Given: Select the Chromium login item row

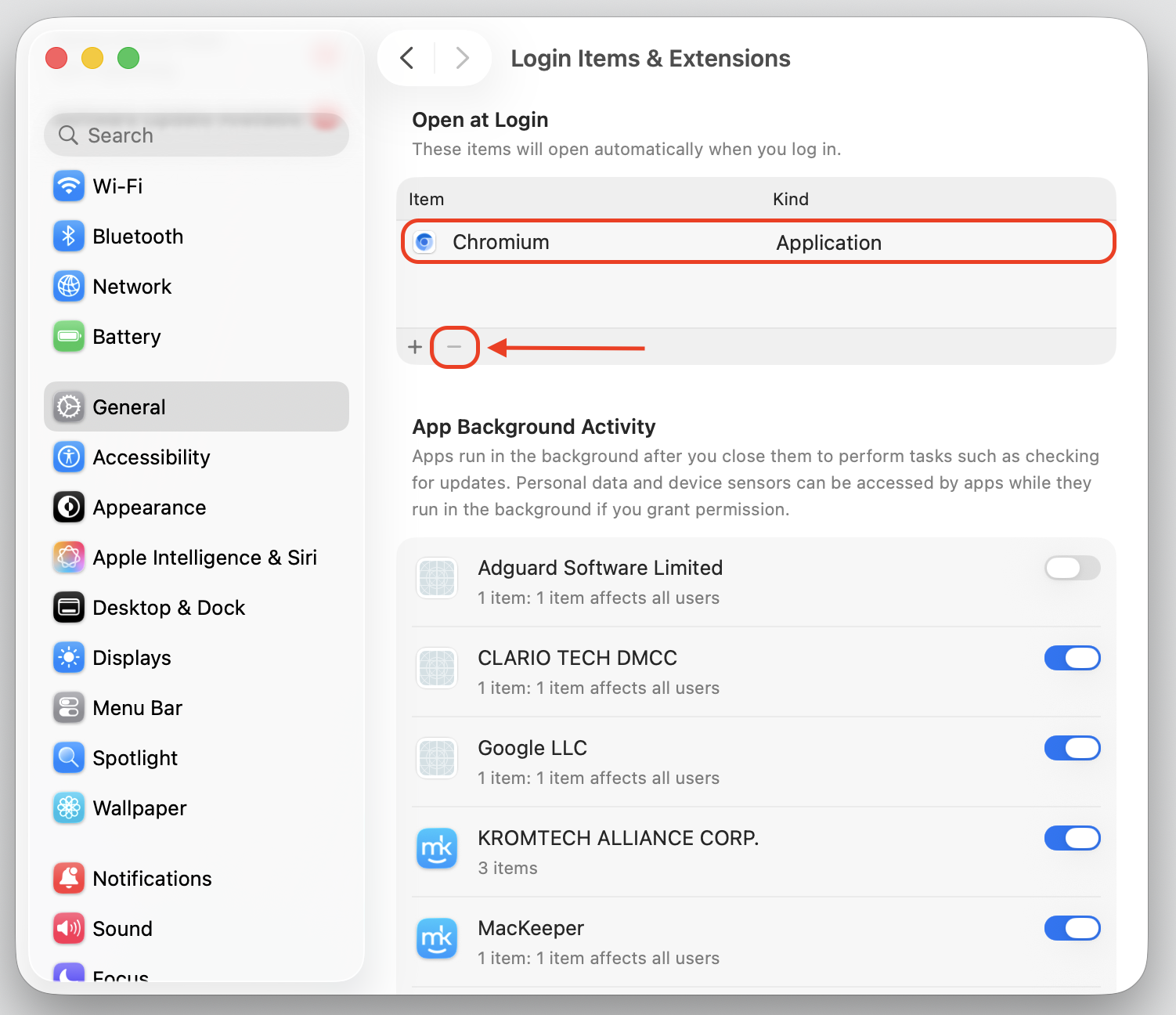Looking at the screenshot, I should [758, 242].
